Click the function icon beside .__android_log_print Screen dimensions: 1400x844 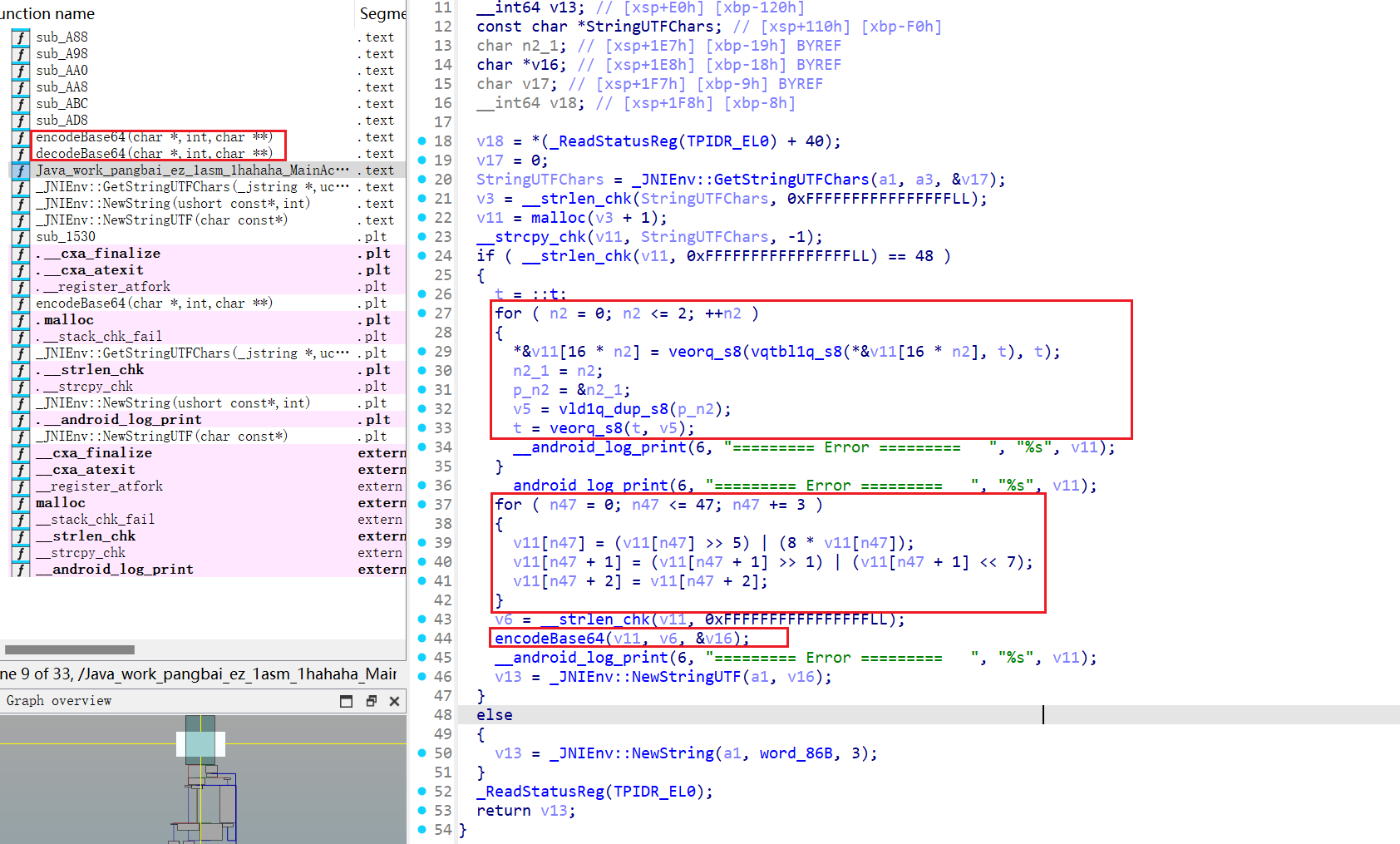pos(21,420)
